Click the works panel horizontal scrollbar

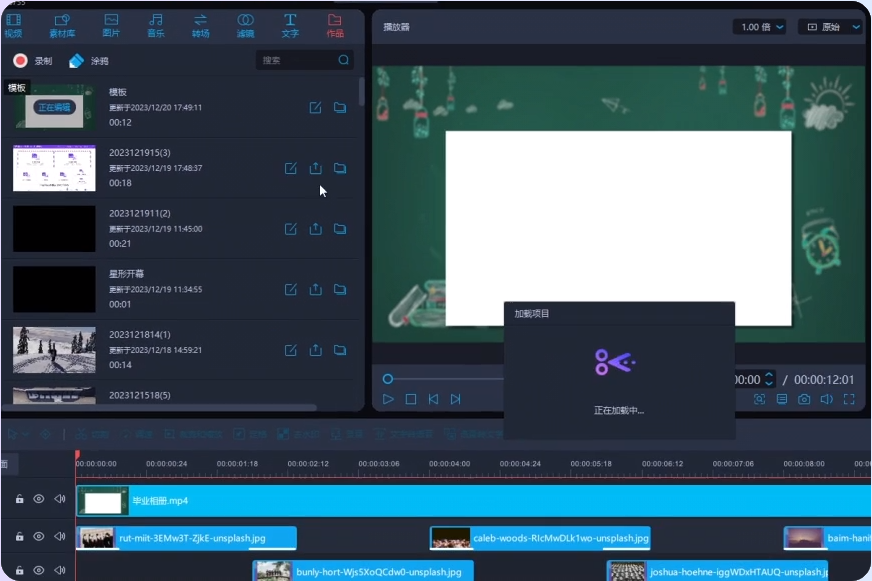pos(160,408)
